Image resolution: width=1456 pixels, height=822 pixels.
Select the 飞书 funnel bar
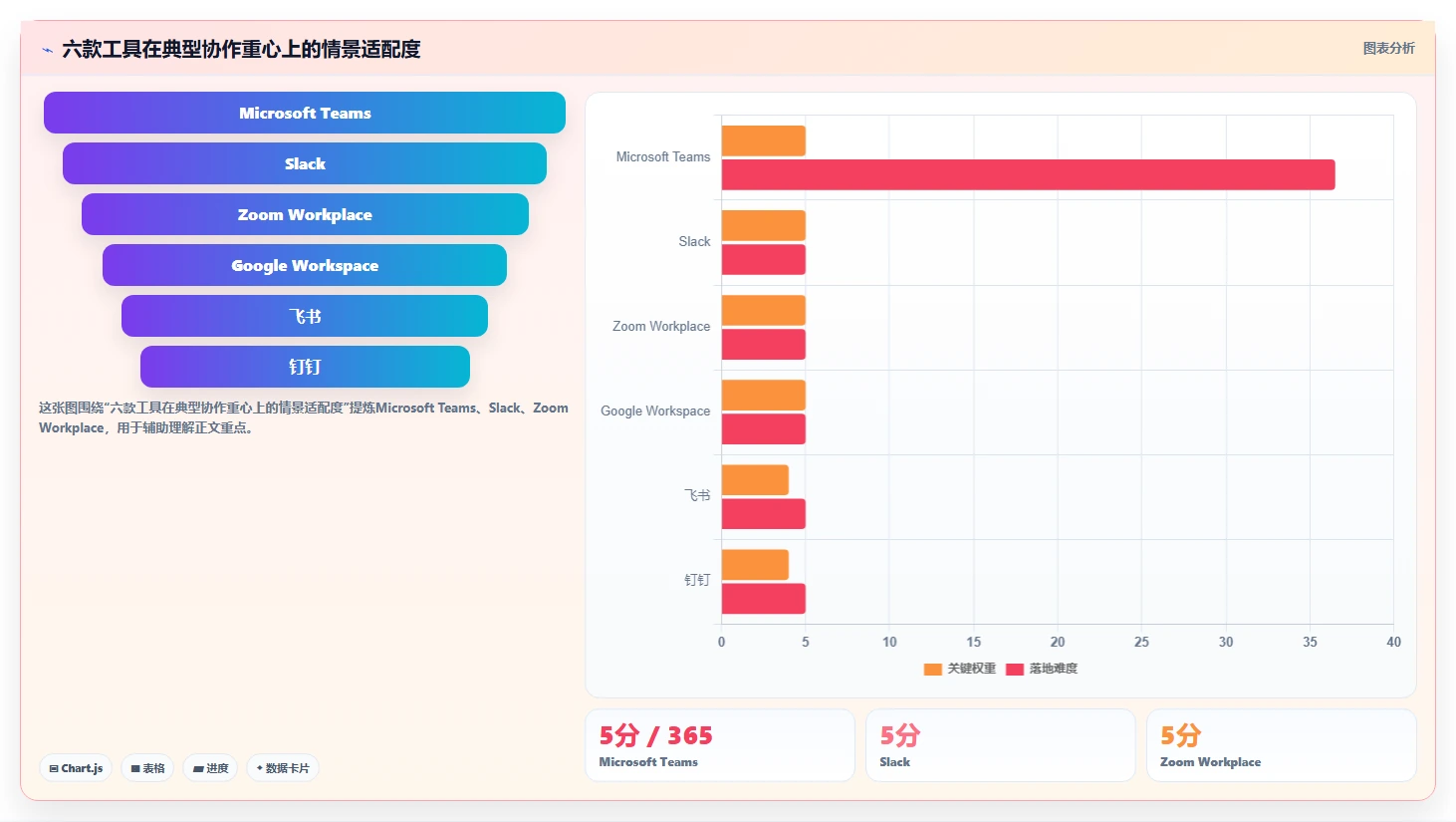tap(305, 316)
